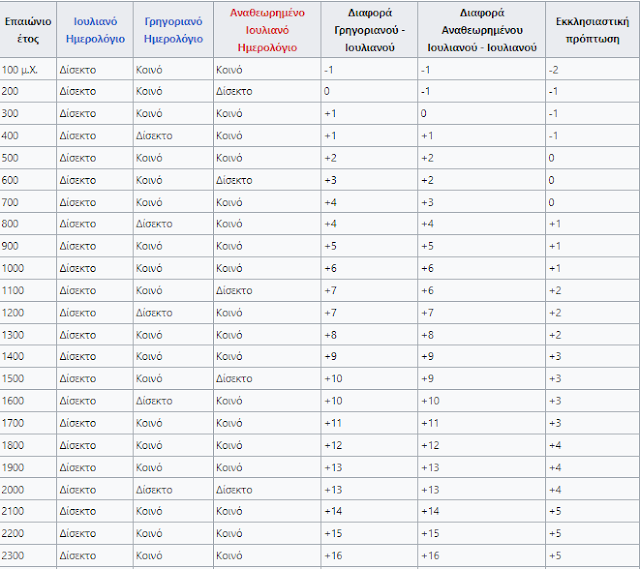Viewport: 640px width, 569px height.
Task: Select the year 2000 row cell
Action: (13, 489)
